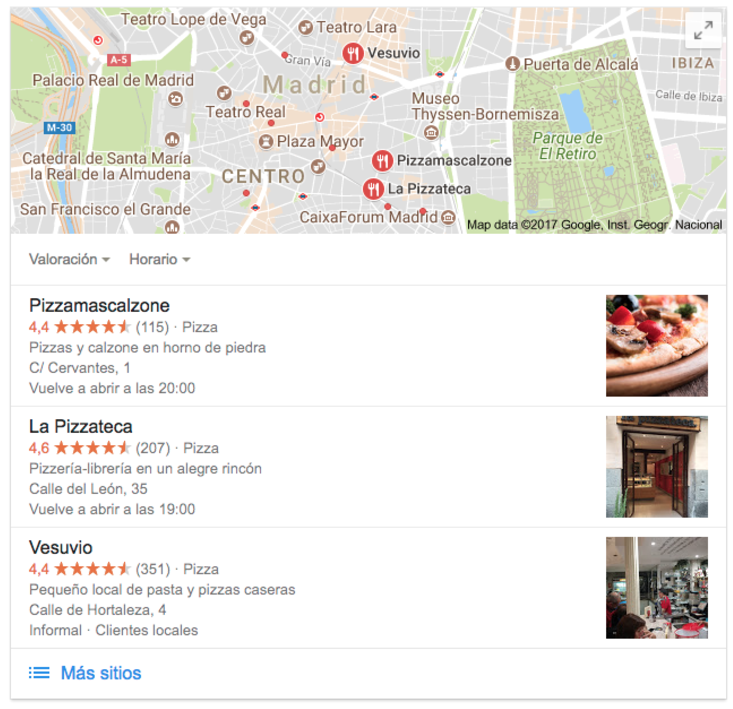
Task: Click the Vesuvio restaurant pin on map
Action: point(353,53)
